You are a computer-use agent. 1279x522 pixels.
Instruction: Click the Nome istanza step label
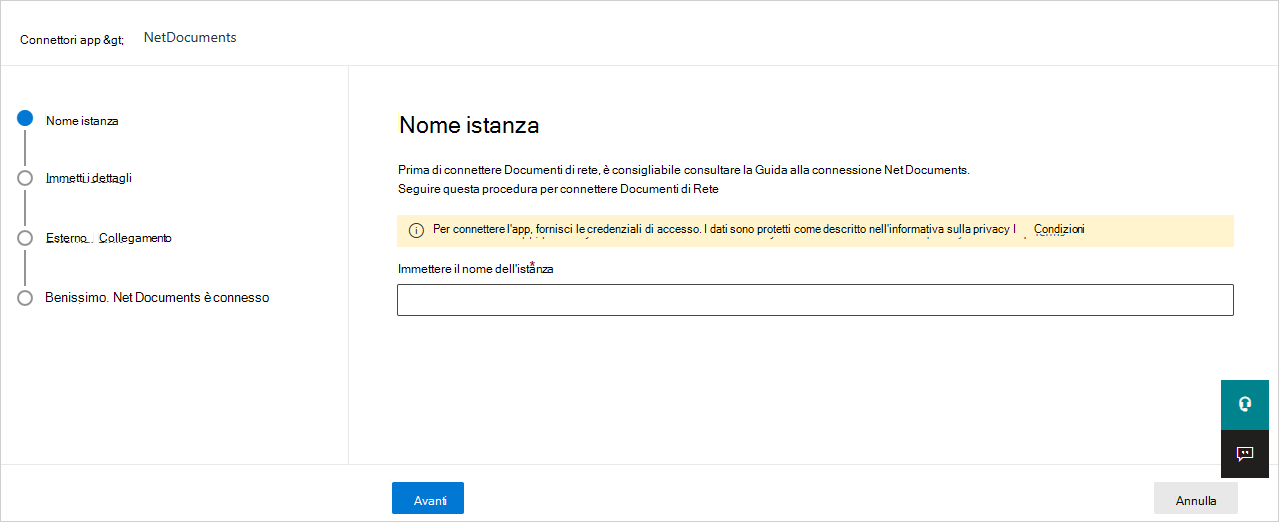coord(82,121)
